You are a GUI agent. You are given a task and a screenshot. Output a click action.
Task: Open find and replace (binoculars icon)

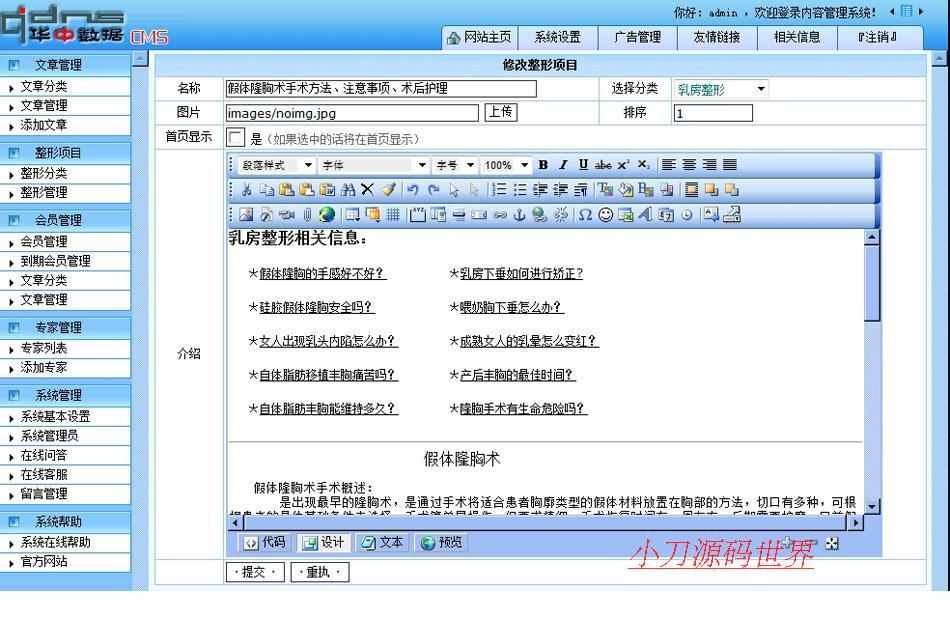(348, 190)
